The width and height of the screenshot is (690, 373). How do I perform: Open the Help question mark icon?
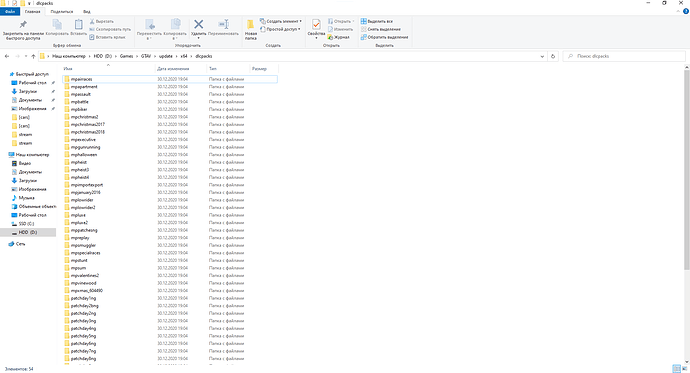(686, 11)
